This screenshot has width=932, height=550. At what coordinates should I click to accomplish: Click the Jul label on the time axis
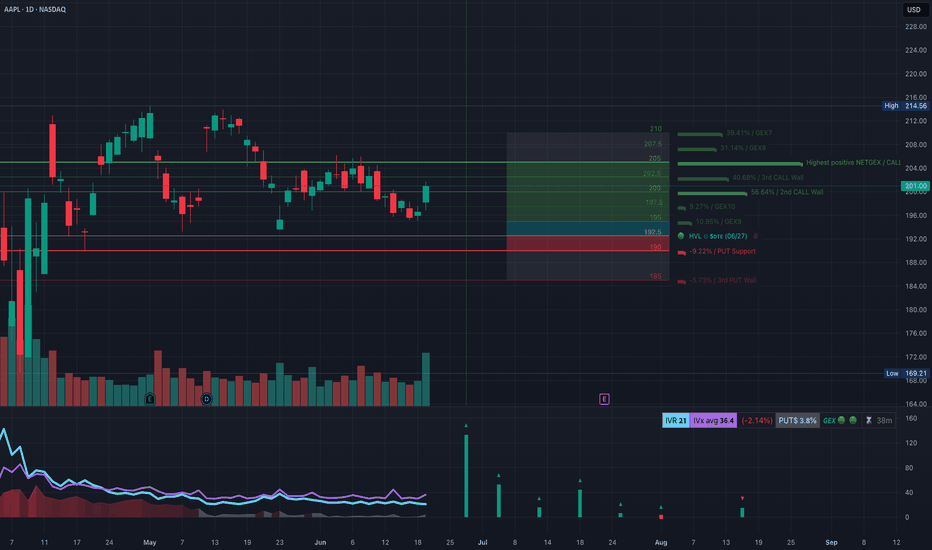(x=483, y=542)
